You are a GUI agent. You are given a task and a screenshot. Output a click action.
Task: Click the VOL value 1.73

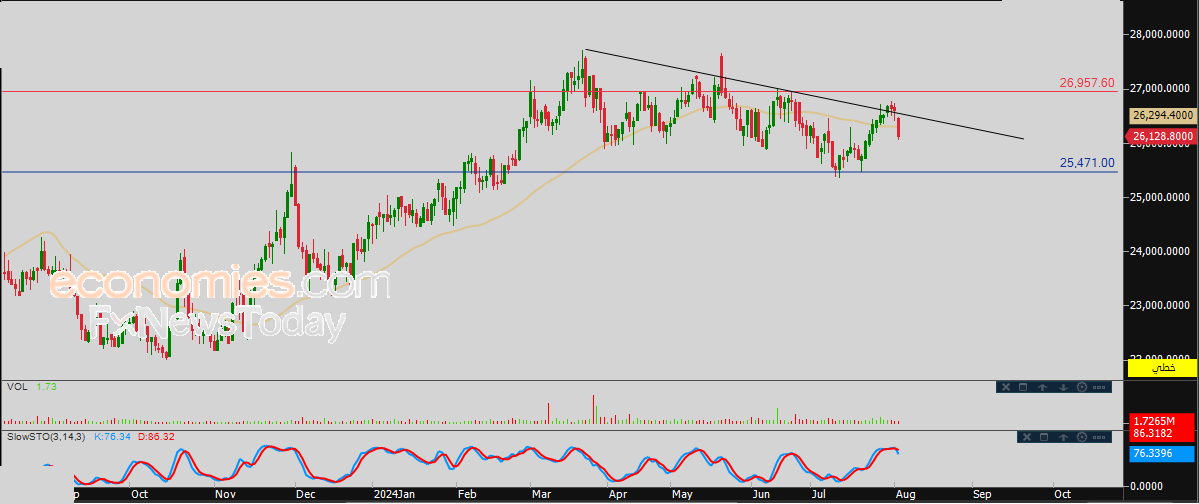pyautogui.click(x=47, y=387)
